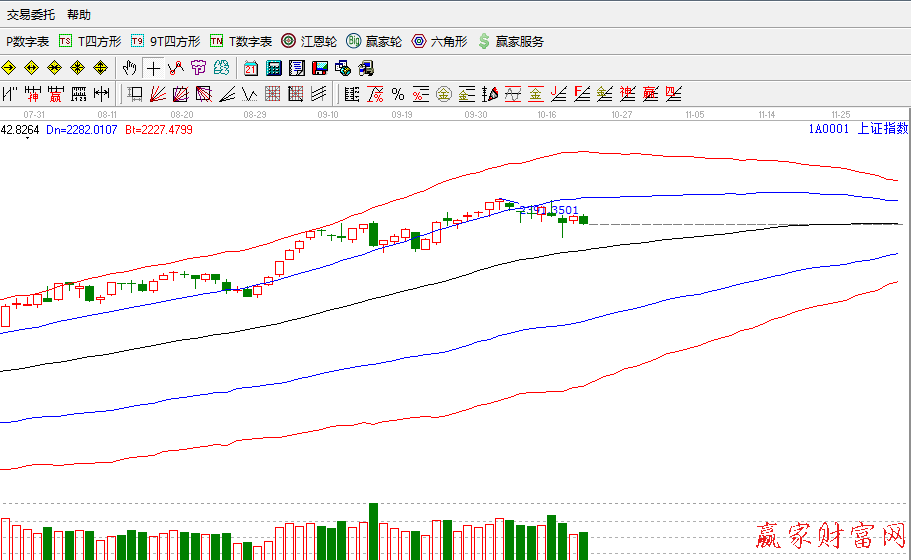Select the red fan lines drawing tool

(157, 94)
